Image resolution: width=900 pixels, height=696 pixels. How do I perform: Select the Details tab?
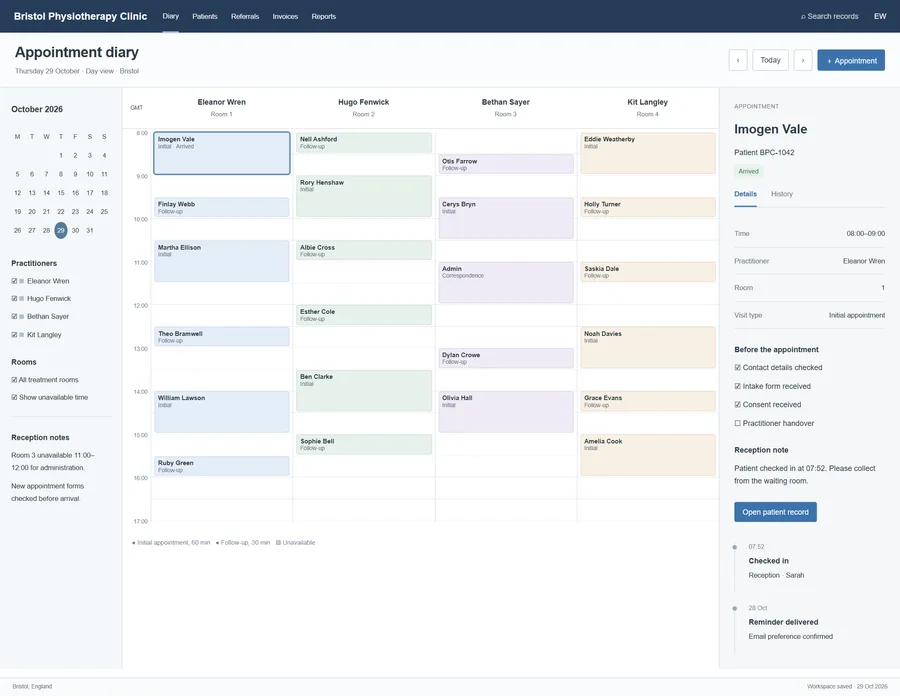(x=745, y=194)
